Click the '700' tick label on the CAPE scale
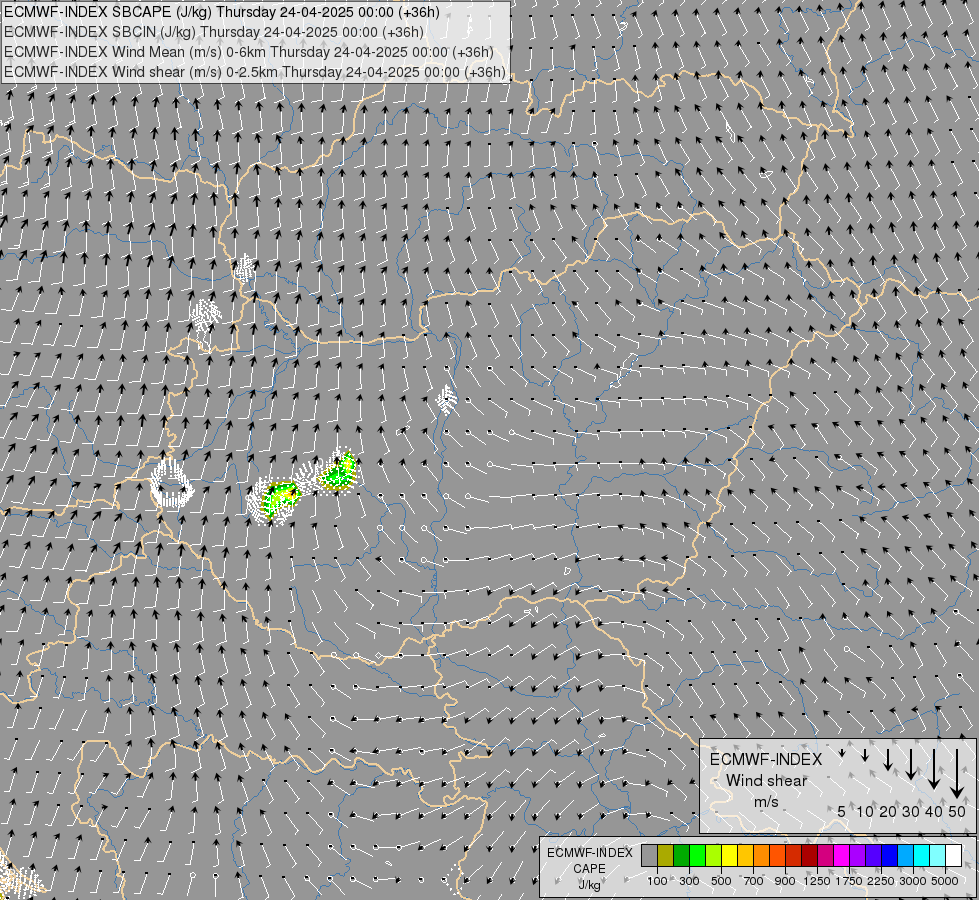979x900 pixels. [754, 881]
